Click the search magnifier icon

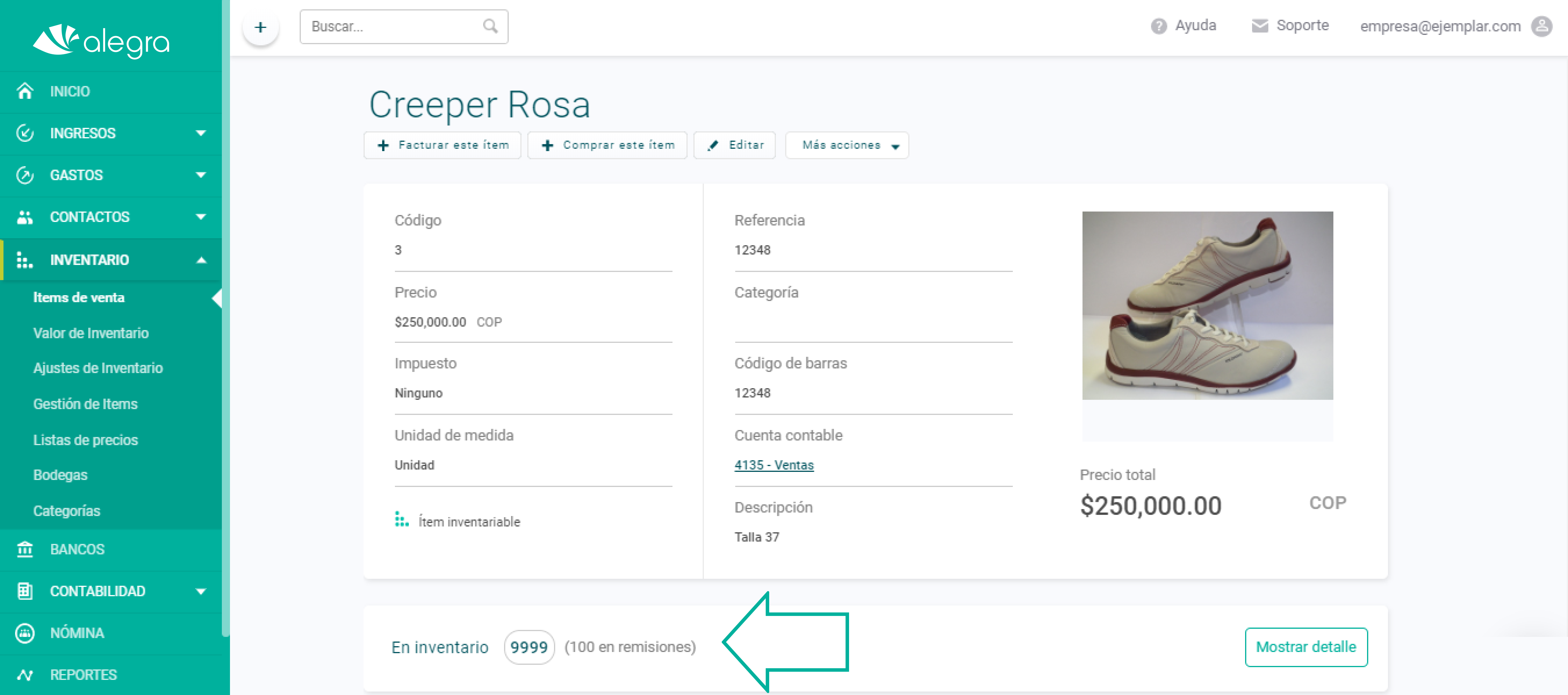tap(490, 26)
